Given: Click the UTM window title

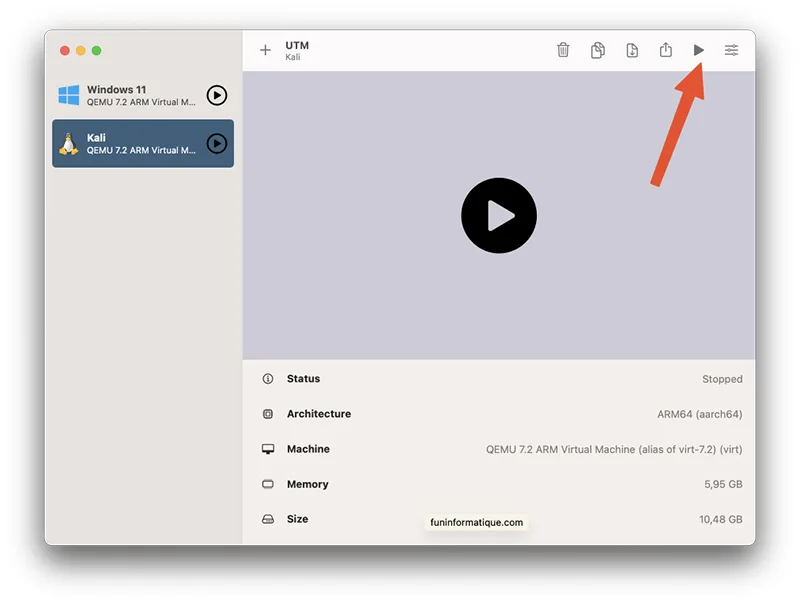Looking at the screenshot, I should (297, 45).
